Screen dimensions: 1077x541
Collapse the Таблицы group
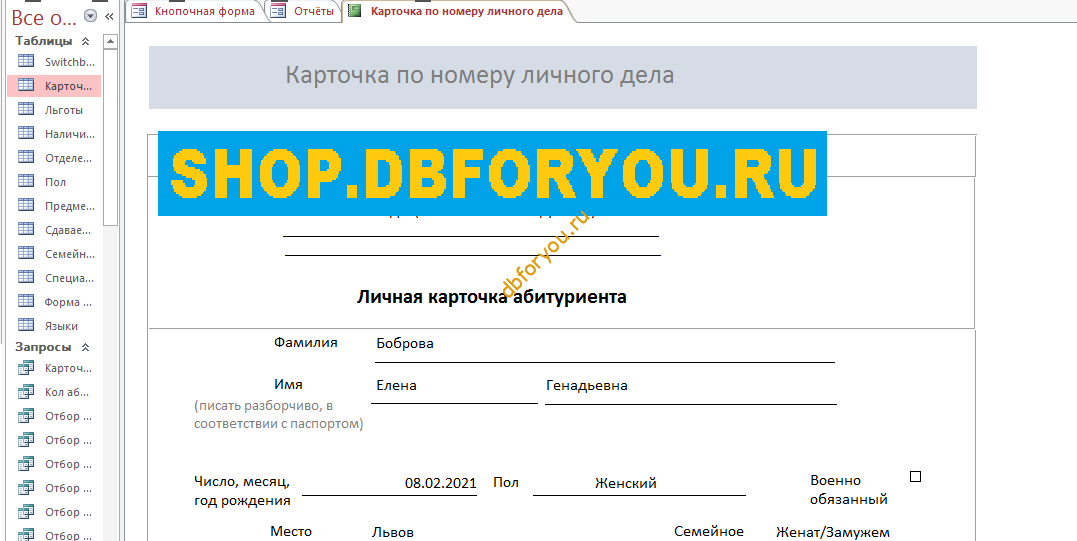click(x=86, y=41)
